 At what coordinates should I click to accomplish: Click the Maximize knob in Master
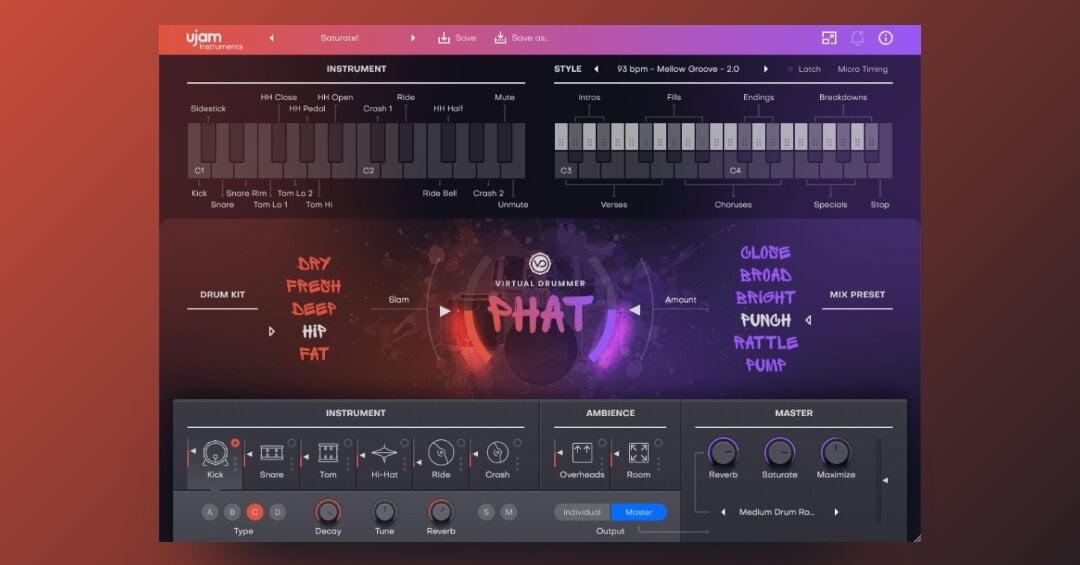tap(835, 453)
